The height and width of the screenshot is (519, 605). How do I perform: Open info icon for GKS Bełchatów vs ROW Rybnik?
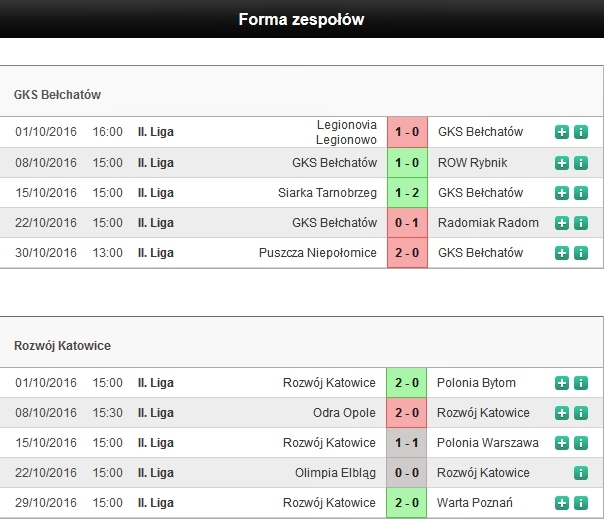pos(581,163)
